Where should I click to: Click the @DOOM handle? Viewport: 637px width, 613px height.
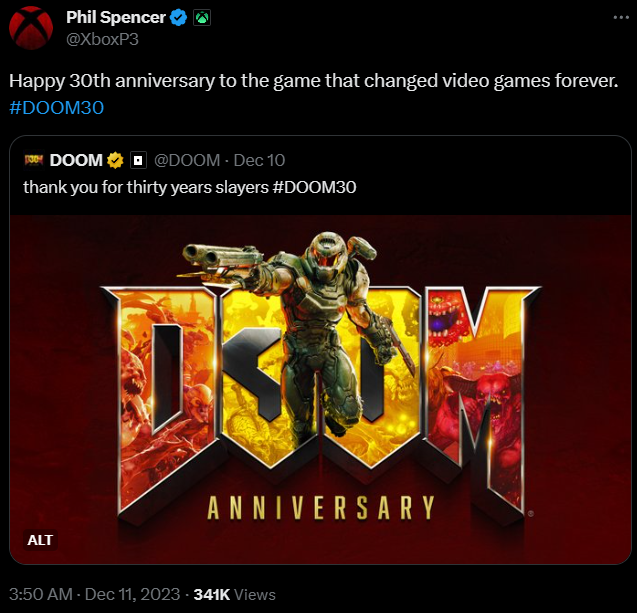(x=187, y=160)
